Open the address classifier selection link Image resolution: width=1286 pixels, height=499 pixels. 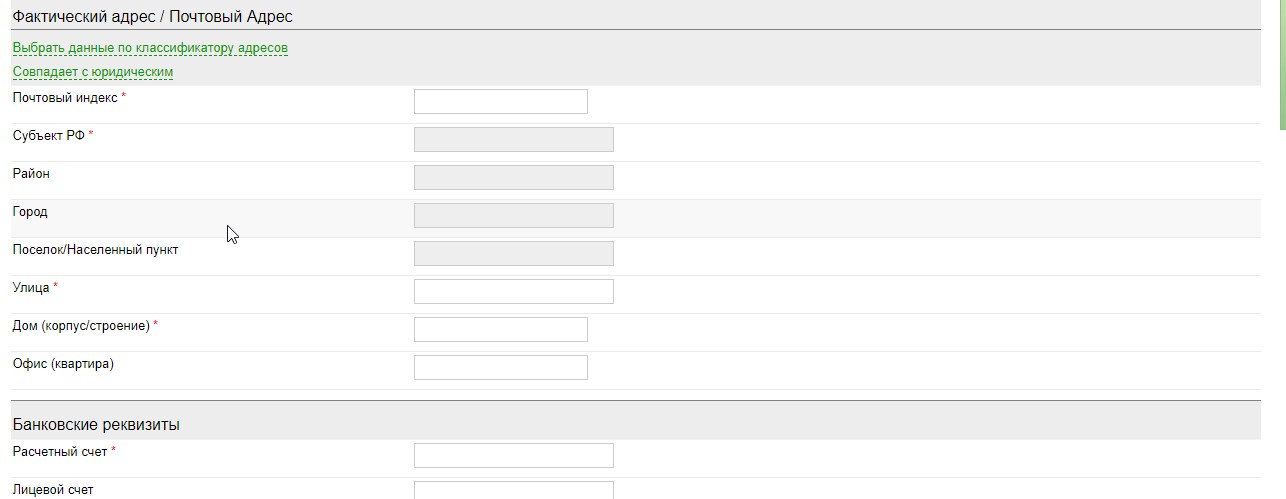(150, 48)
